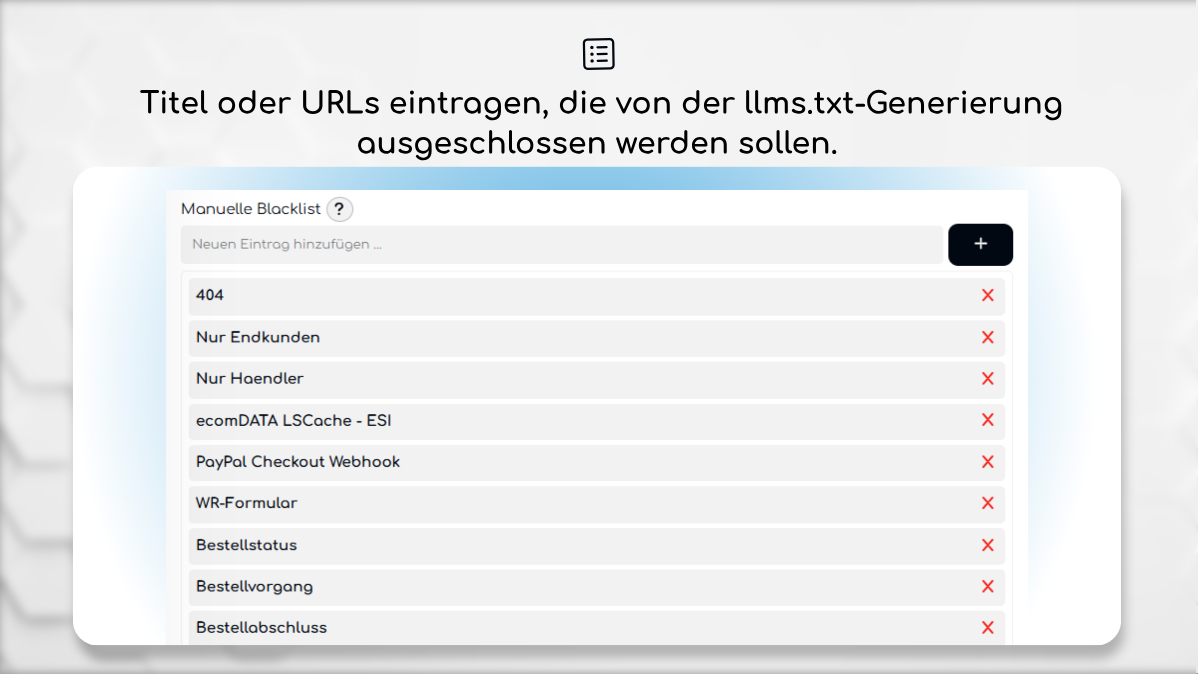The width and height of the screenshot is (1200, 675).
Task: Remove "PayPal Checkout Webhook" from the blacklist
Action: 988,462
